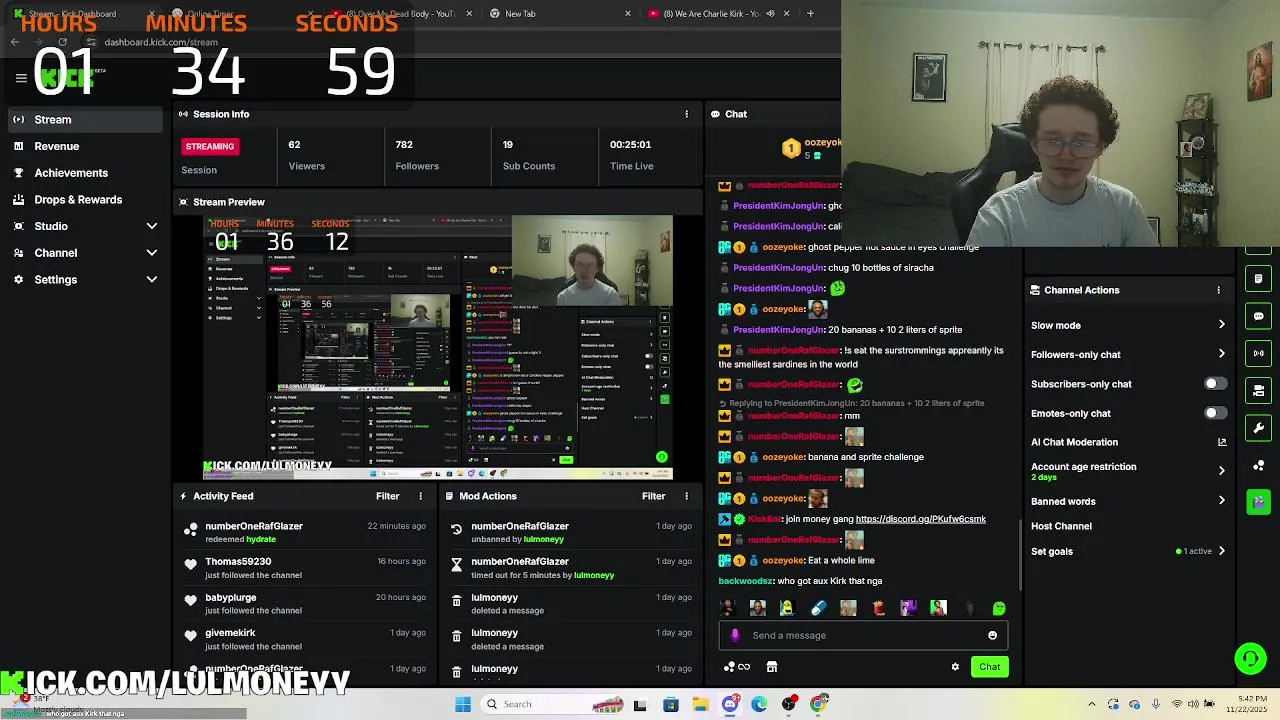Insert the pill emote from quick bar
Screen dimensions: 1280x720
818,608
